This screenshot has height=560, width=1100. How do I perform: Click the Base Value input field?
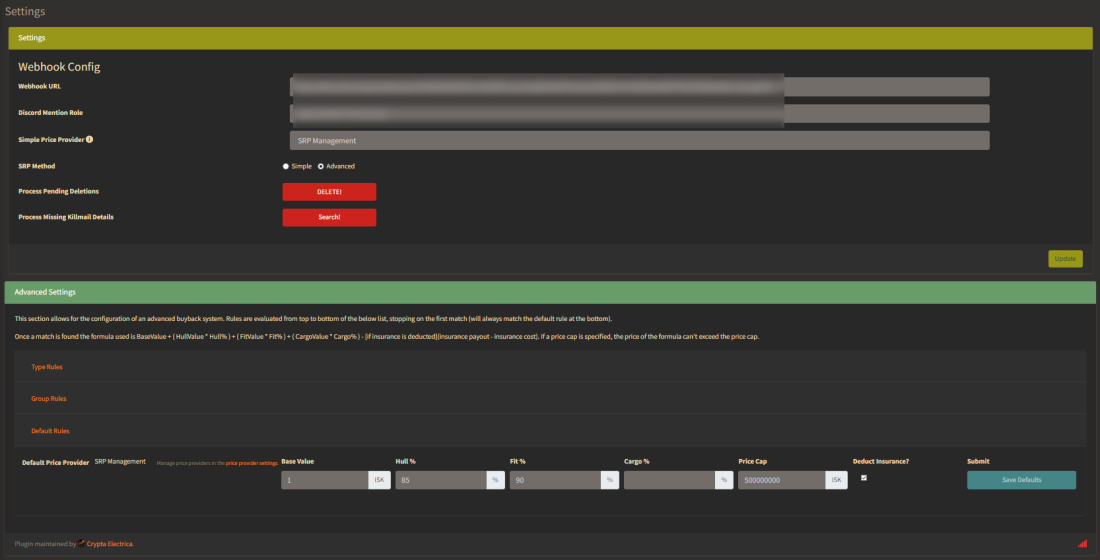tap(324, 480)
